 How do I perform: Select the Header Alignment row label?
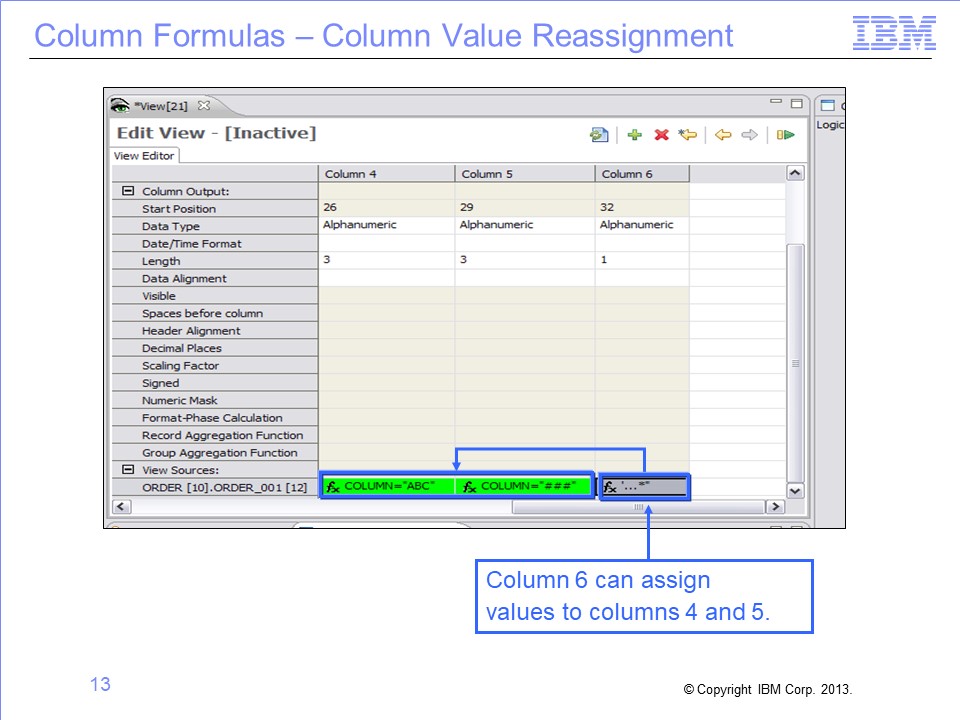pyautogui.click(x=191, y=331)
